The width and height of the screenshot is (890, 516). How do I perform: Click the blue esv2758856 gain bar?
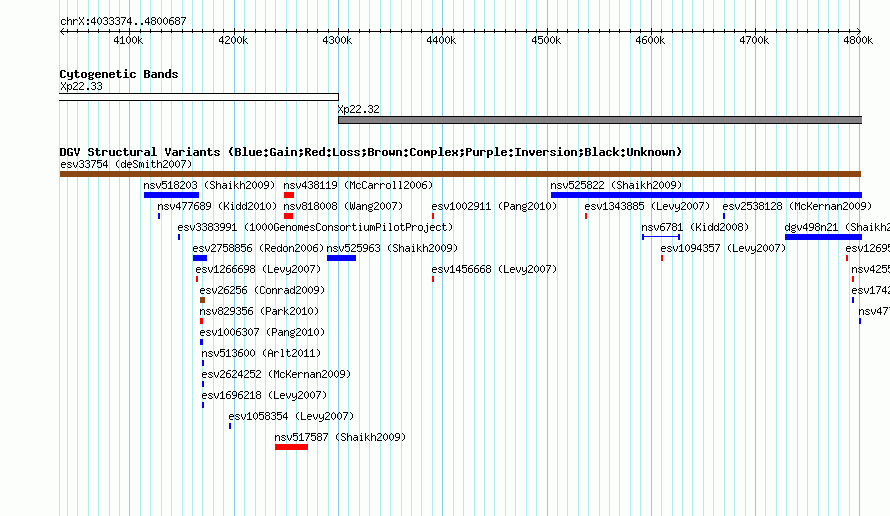pyautogui.click(x=200, y=258)
